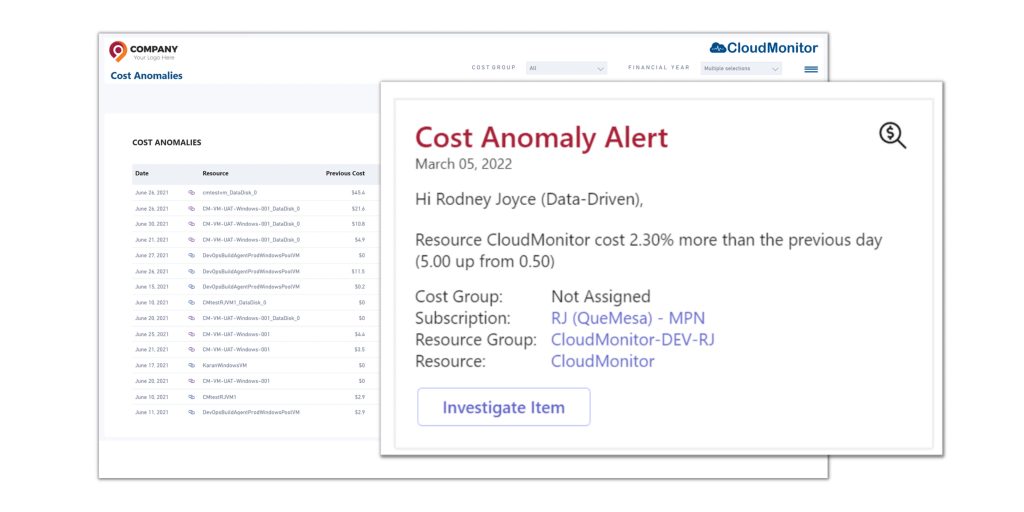Click the $3.5 previous cost cell
Image resolution: width=1024 pixels, height=512 pixels.
point(359,349)
